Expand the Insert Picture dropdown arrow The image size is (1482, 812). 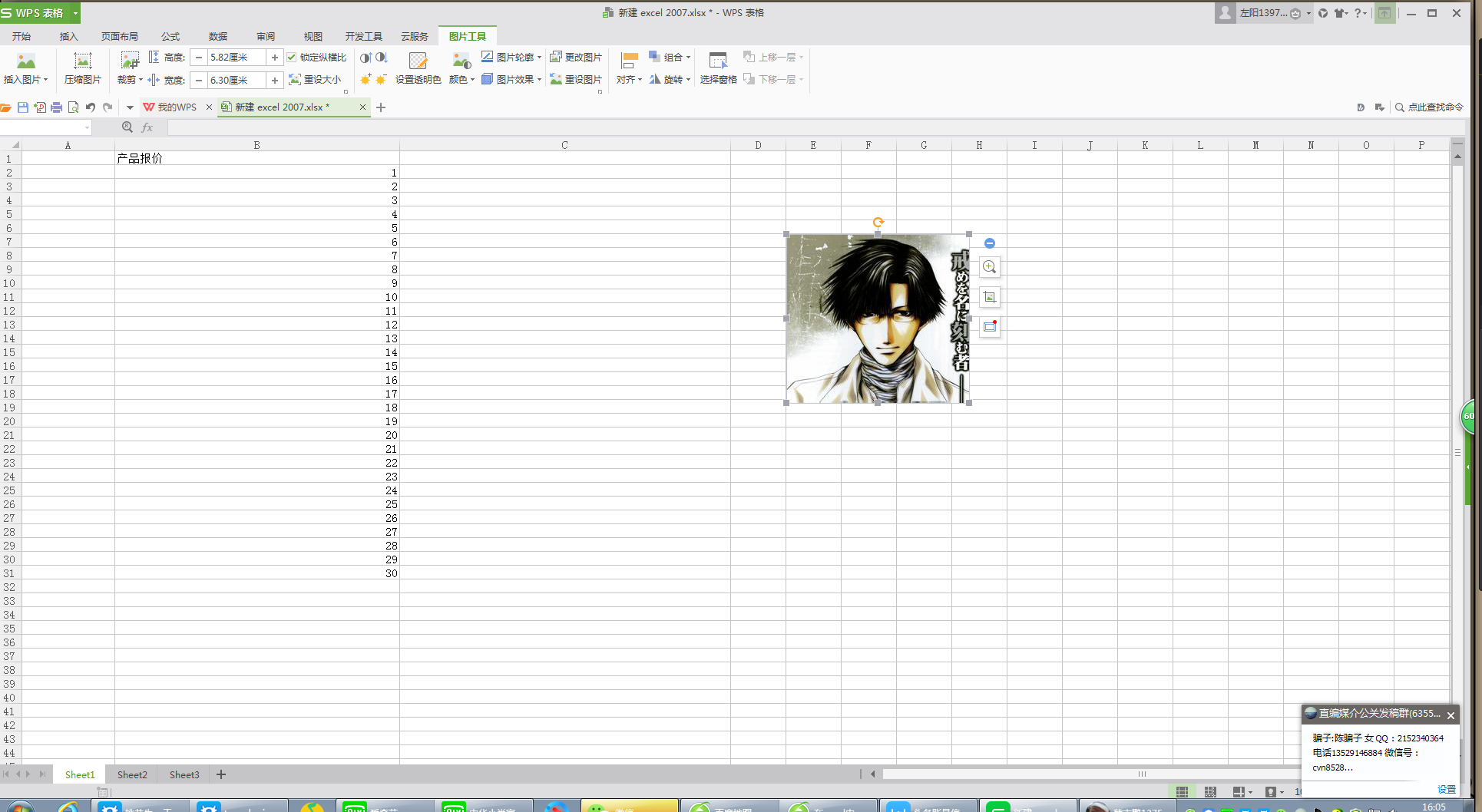point(46,80)
